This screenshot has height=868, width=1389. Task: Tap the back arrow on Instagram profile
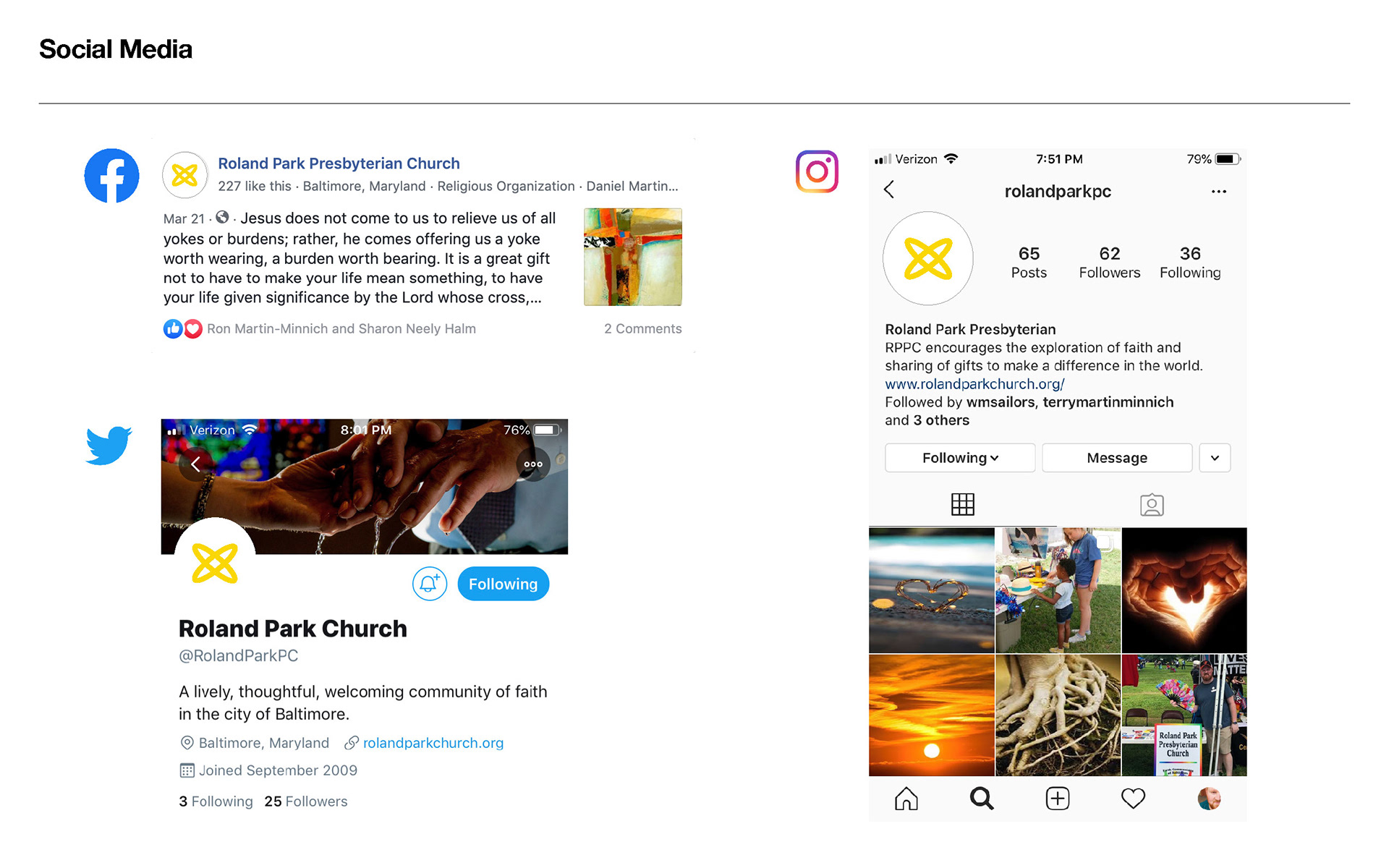[x=889, y=190]
